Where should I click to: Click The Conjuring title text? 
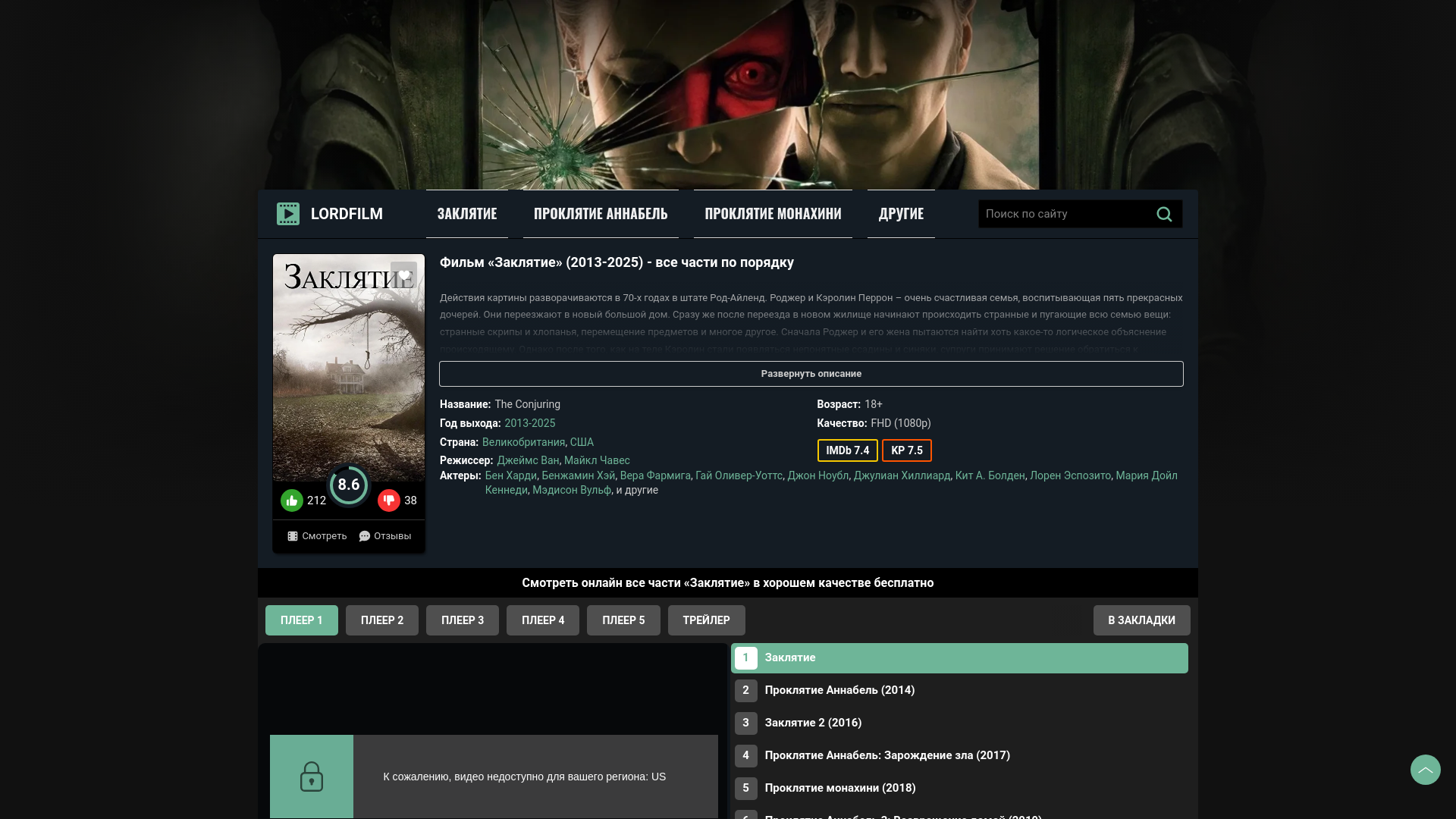click(x=528, y=404)
